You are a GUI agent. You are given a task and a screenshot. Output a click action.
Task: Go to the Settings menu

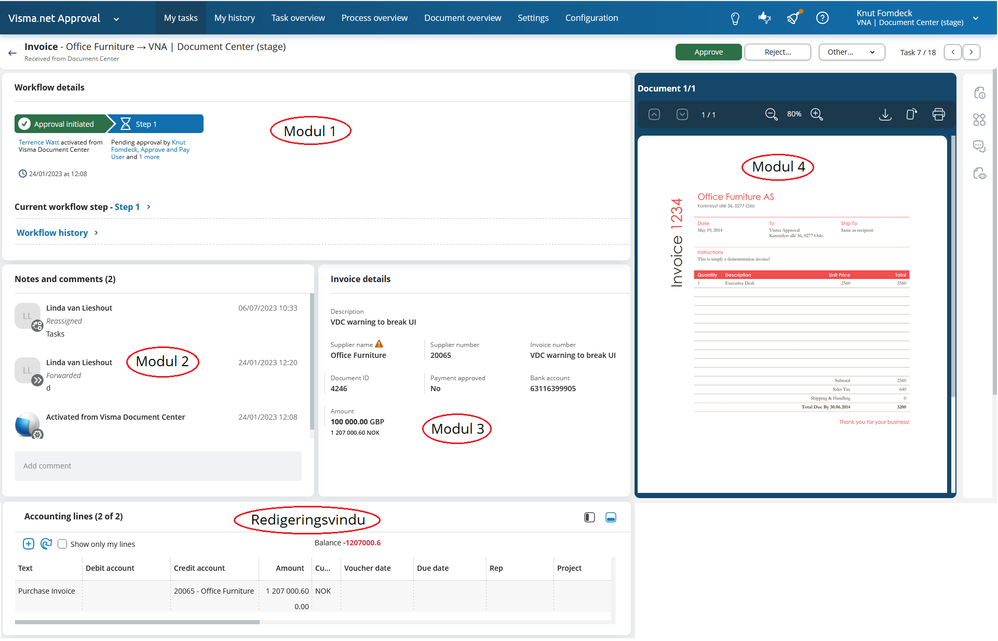(x=533, y=18)
